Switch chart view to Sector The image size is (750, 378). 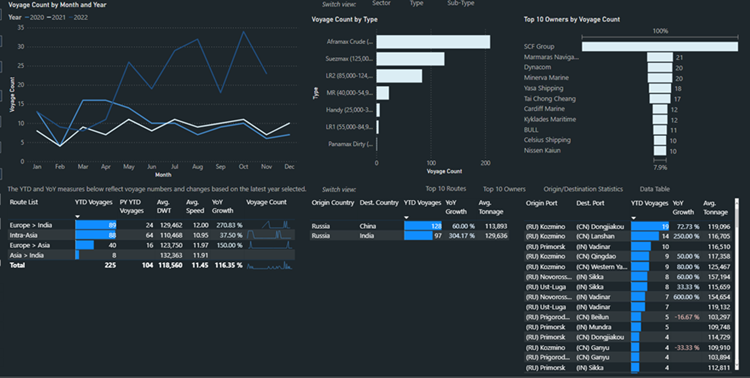[x=381, y=3]
